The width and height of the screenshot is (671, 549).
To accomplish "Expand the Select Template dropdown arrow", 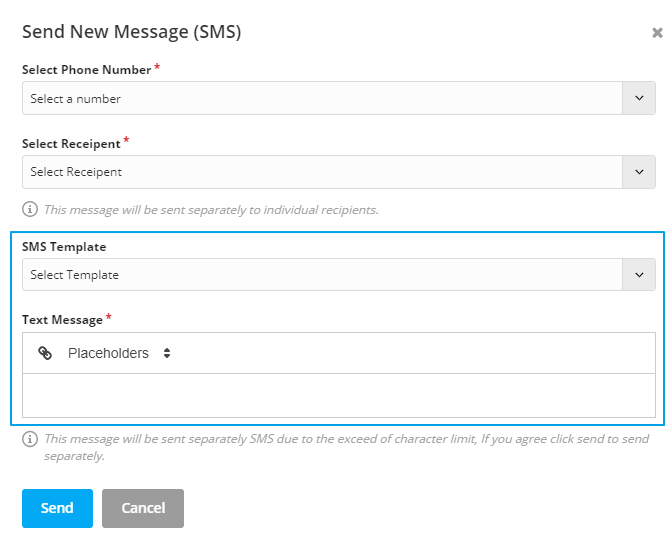I will click(x=639, y=275).
